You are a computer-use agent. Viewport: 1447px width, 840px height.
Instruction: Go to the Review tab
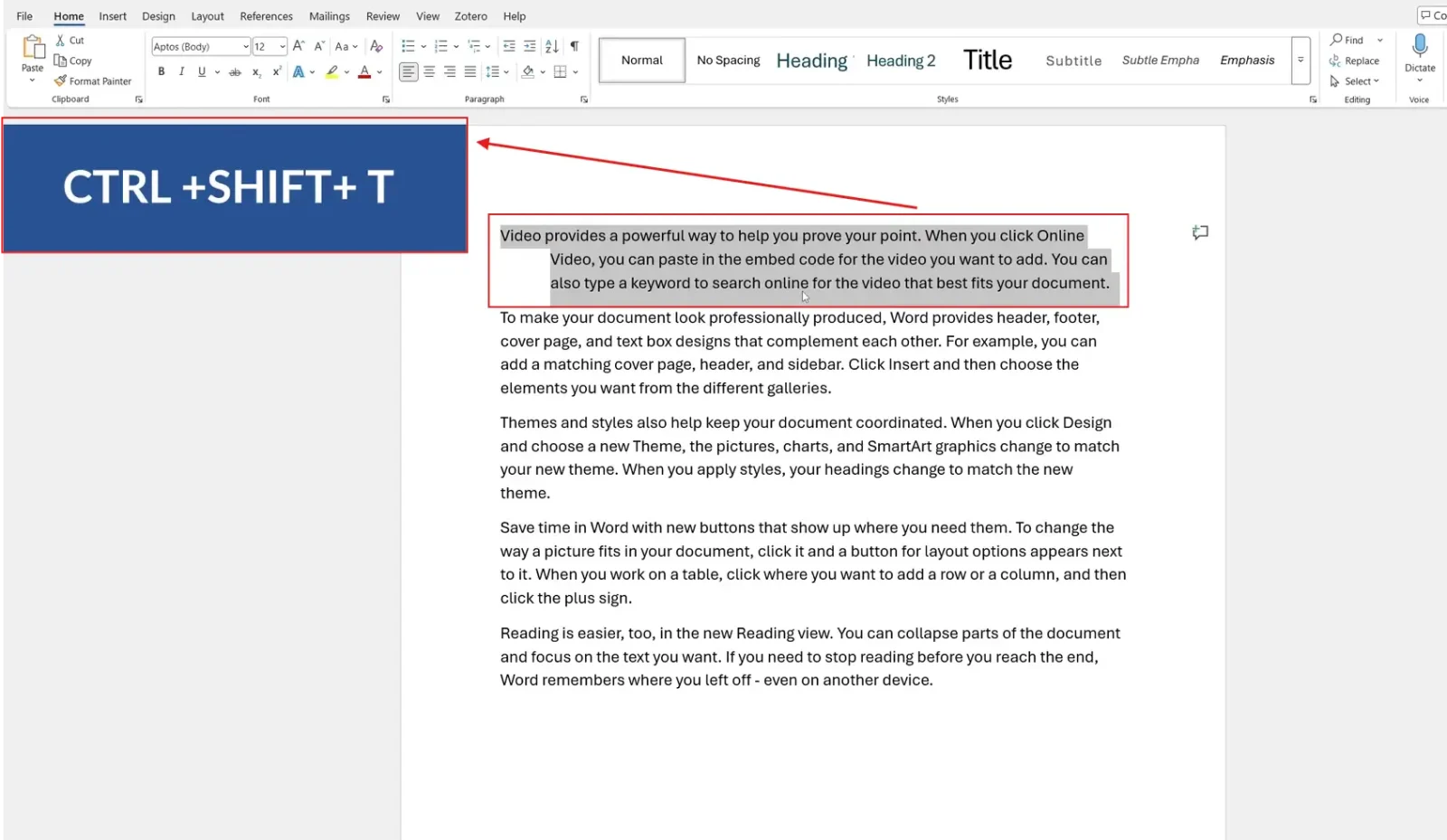[x=383, y=16]
